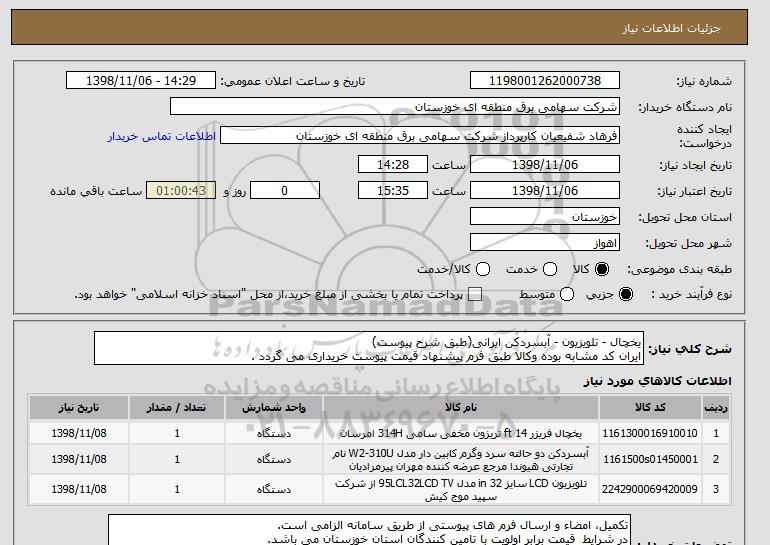Click the buyer organization name field
Viewport: 770px width, 545px height.
395,107
